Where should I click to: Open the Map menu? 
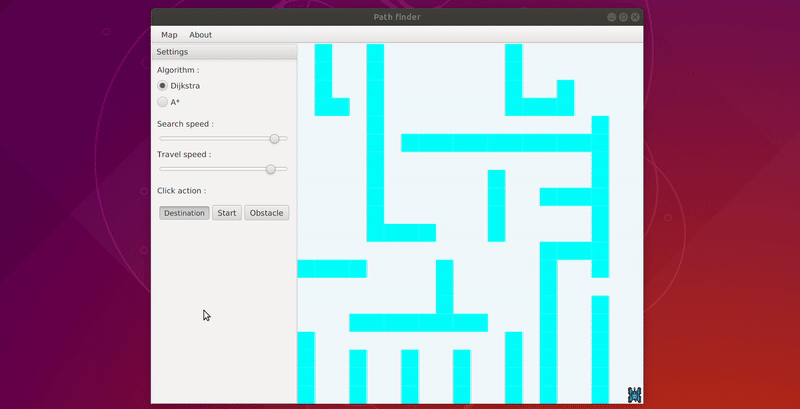pyautogui.click(x=169, y=35)
